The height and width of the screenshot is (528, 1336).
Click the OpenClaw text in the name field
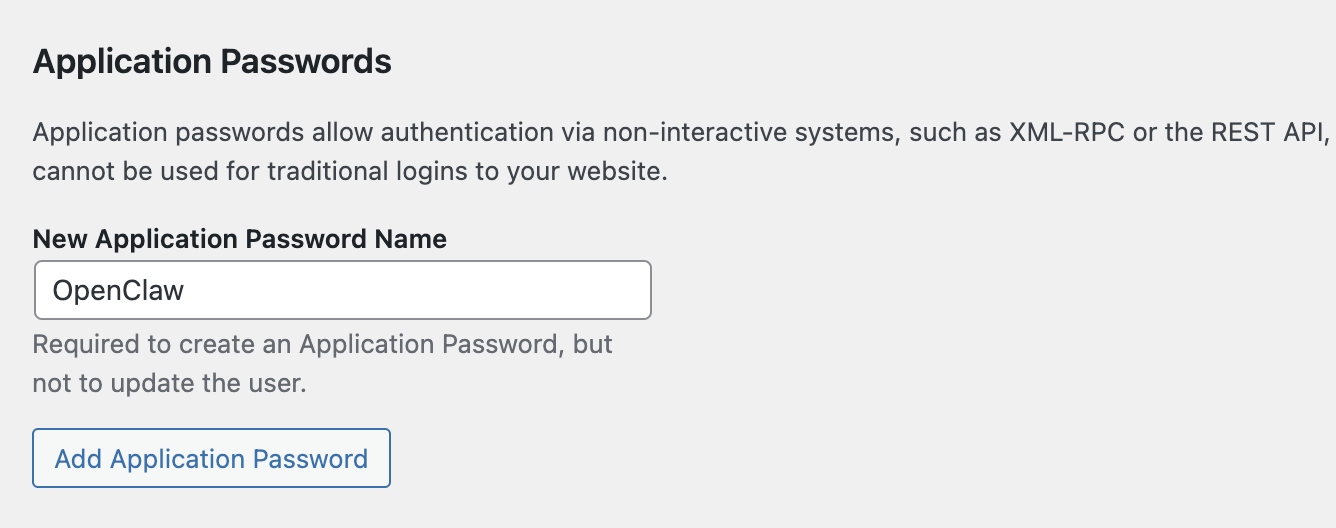pos(119,291)
